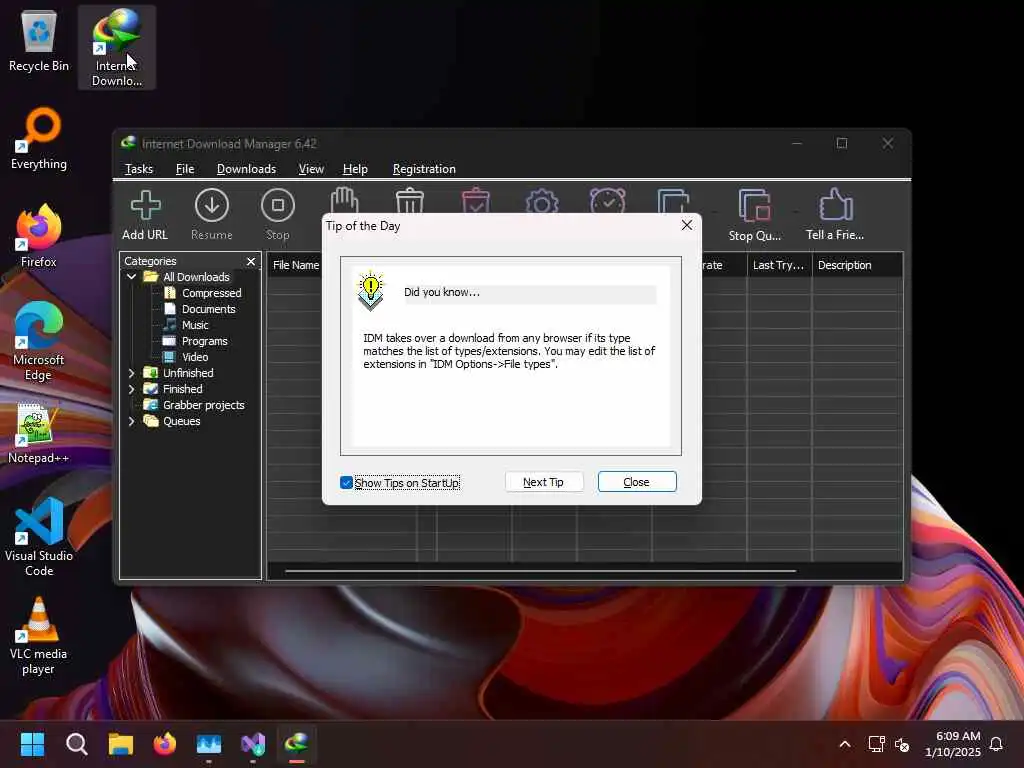This screenshot has height=768, width=1024.
Task: Open File Explorer from taskbar
Action: 121,744
